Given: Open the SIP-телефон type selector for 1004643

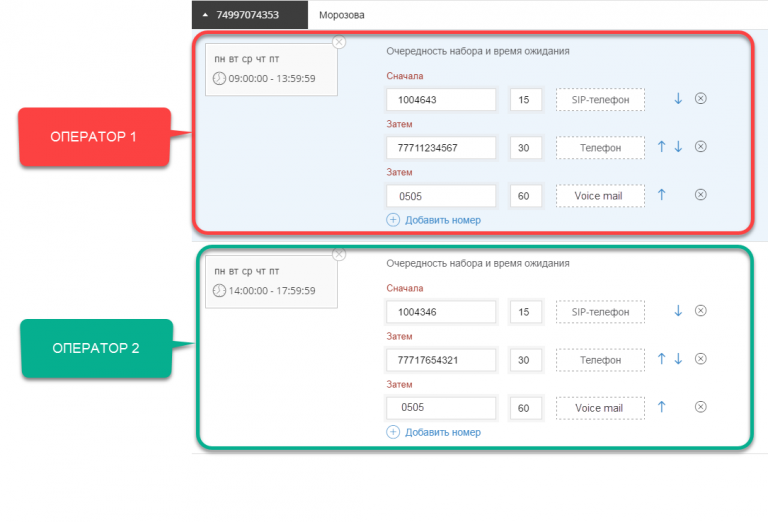Looking at the screenshot, I should (600, 99).
